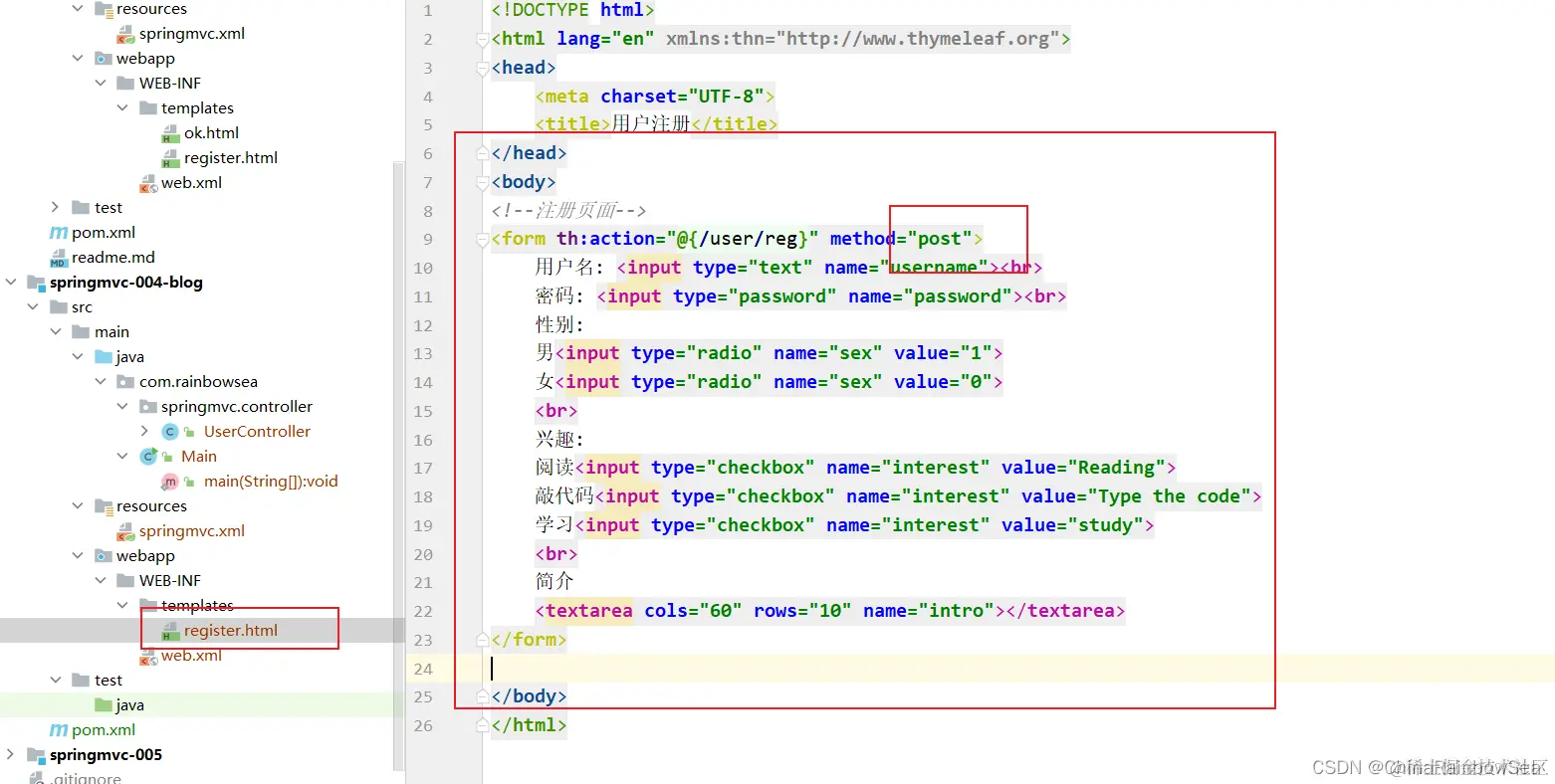Collapse the com.rainbowsea package chevron

point(101,382)
